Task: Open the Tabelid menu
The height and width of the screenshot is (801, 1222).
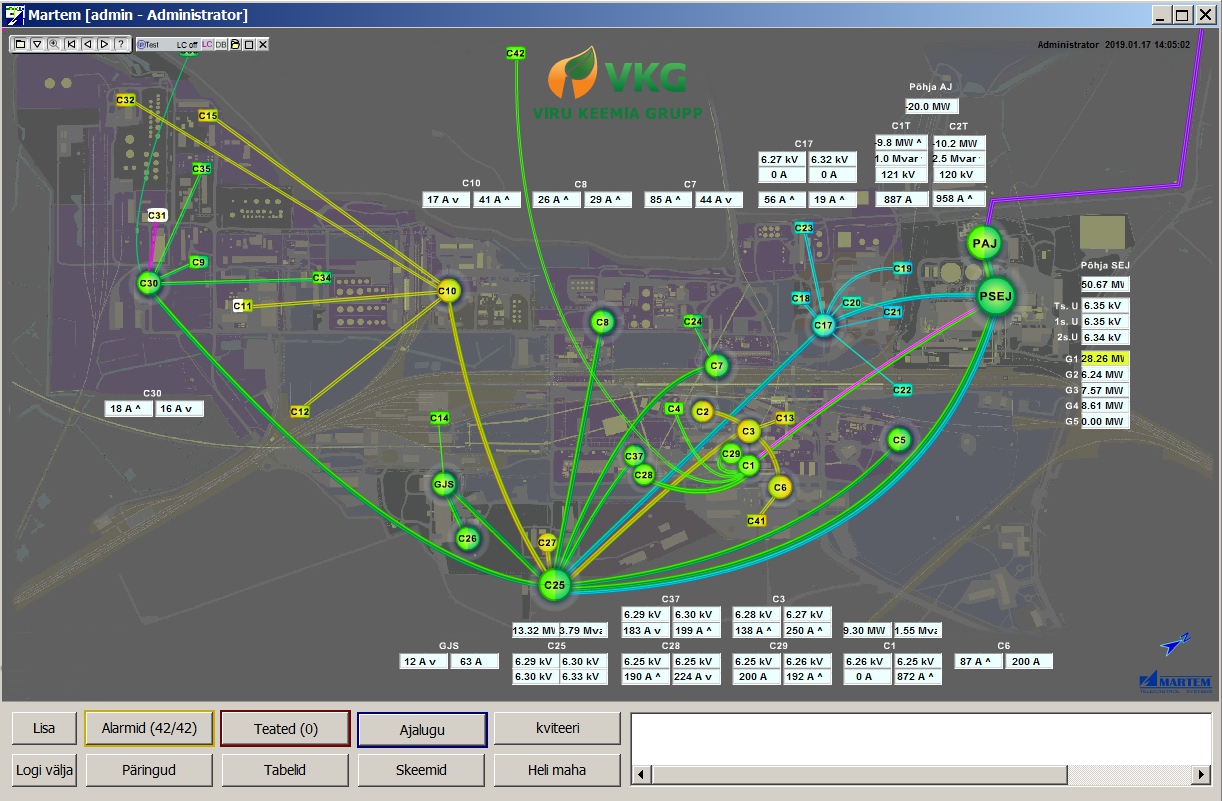Action: click(285, 770)
